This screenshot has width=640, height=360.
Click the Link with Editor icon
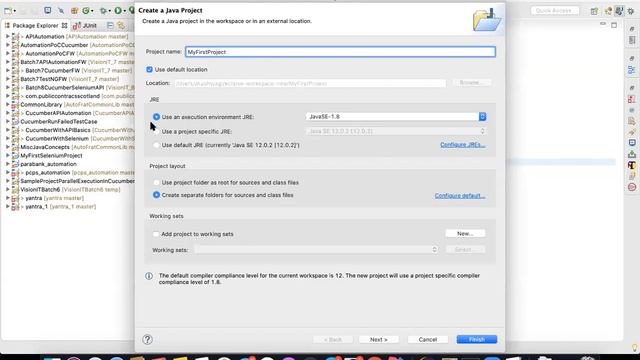[121, 25]
